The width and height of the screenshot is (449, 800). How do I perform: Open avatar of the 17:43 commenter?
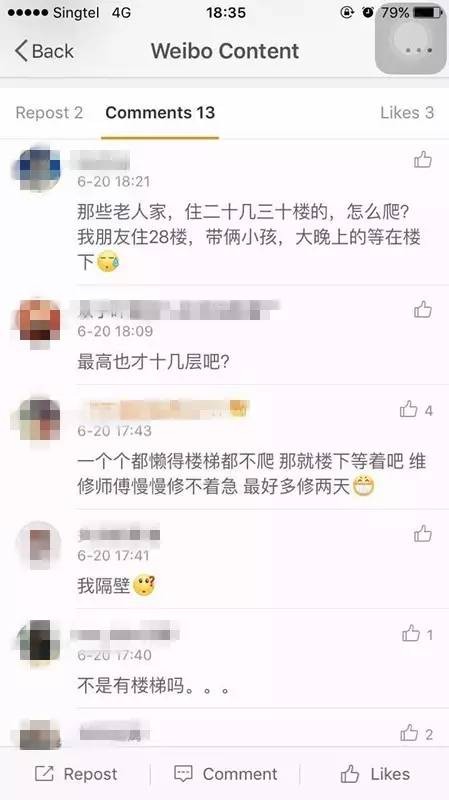(38, 419)
